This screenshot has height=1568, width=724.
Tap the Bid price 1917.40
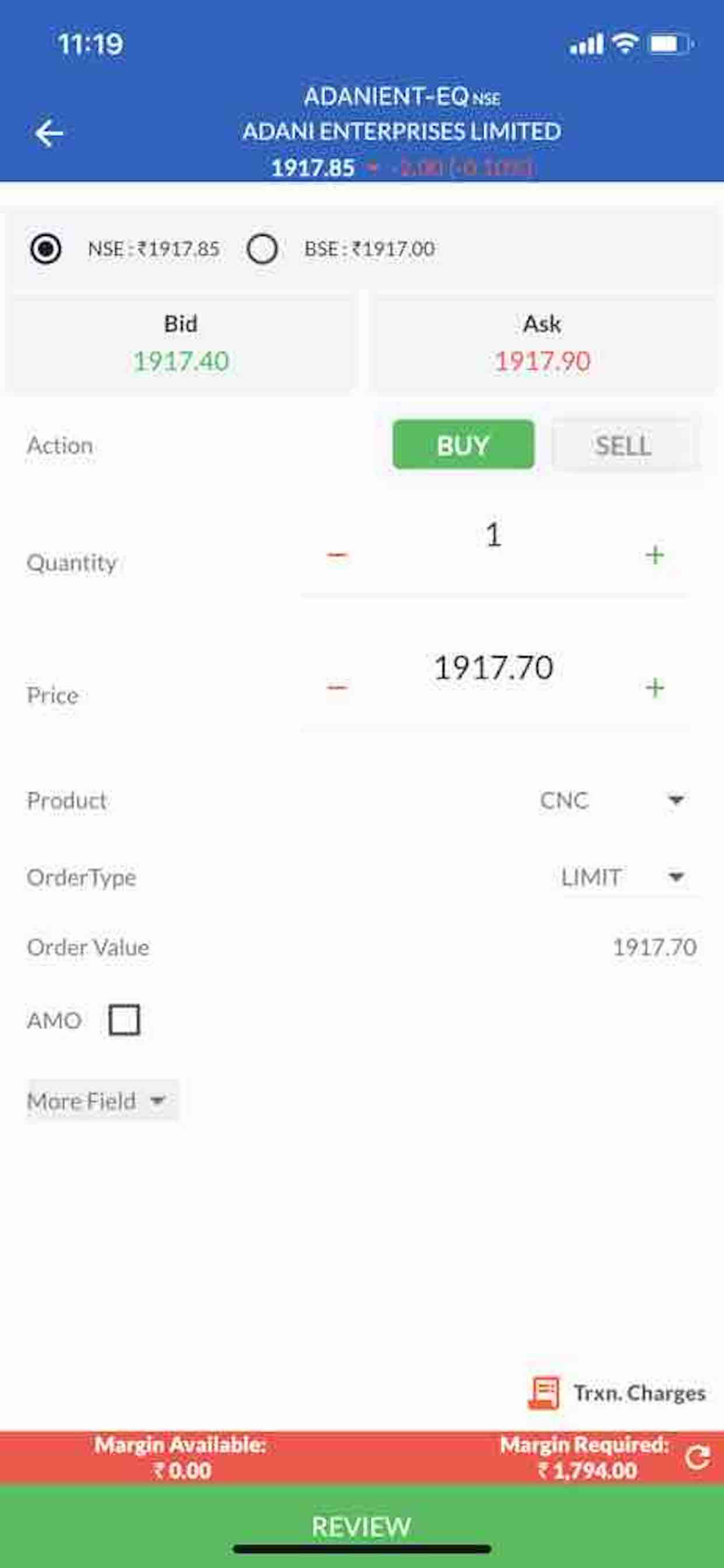click(181, 361)
